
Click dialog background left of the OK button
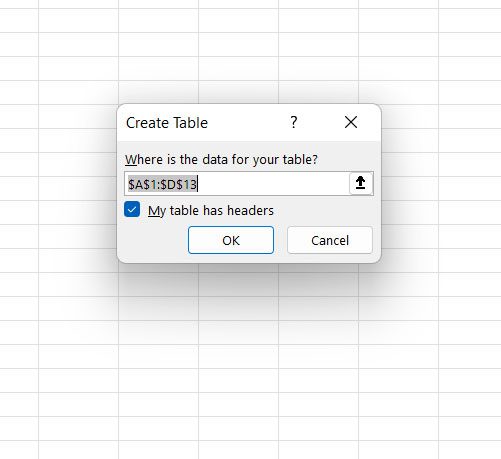pyautogui.click(x=153, y=240)
